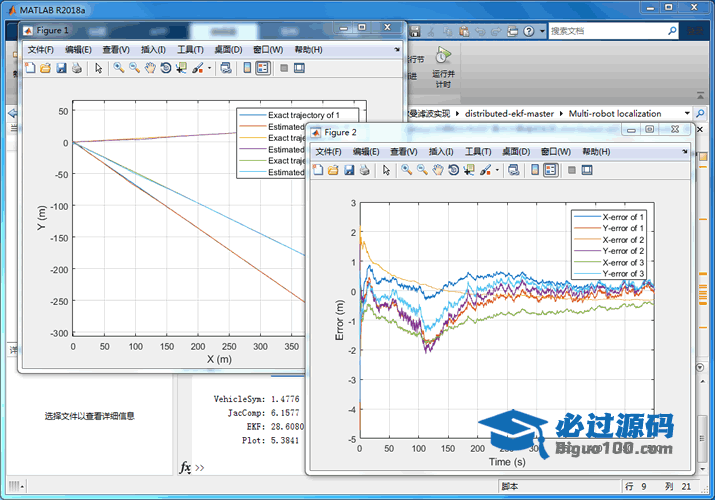
Task: Open 窗口(W) menu in Figure 2
Action: 555,152
